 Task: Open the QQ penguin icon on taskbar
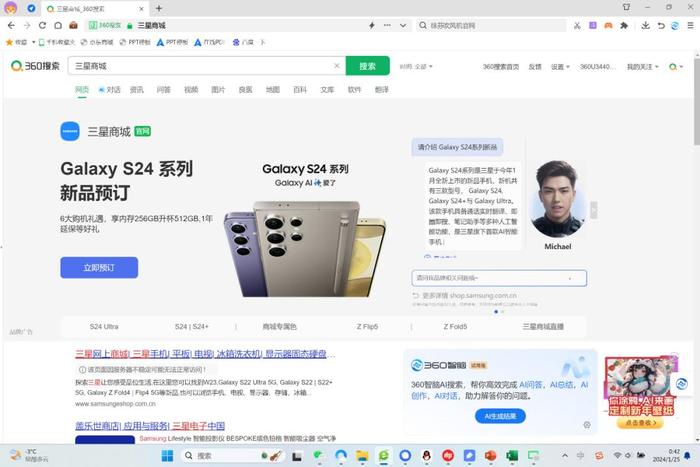(426, 455)
